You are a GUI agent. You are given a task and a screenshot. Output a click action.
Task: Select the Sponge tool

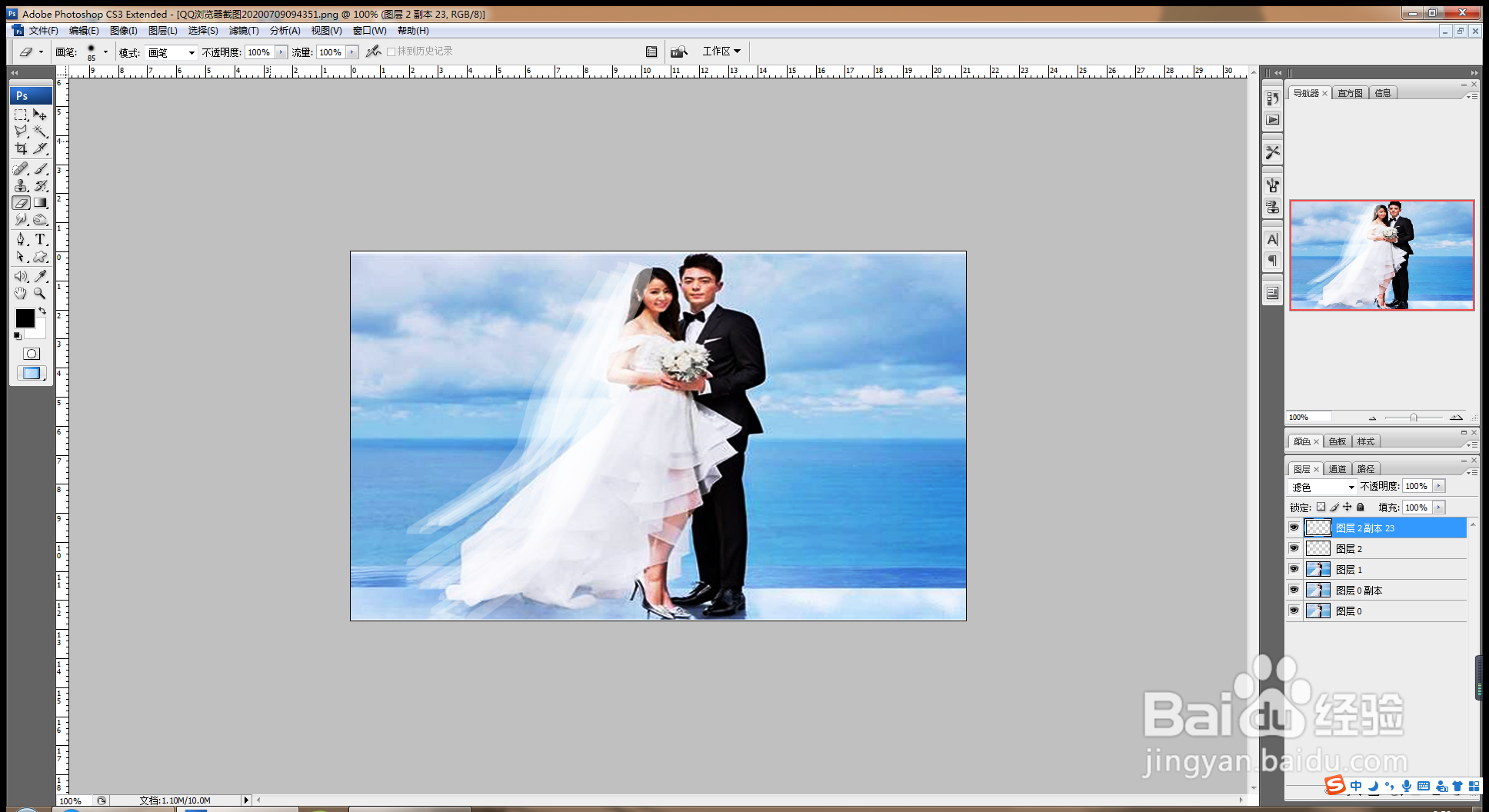tap(41, 220)
